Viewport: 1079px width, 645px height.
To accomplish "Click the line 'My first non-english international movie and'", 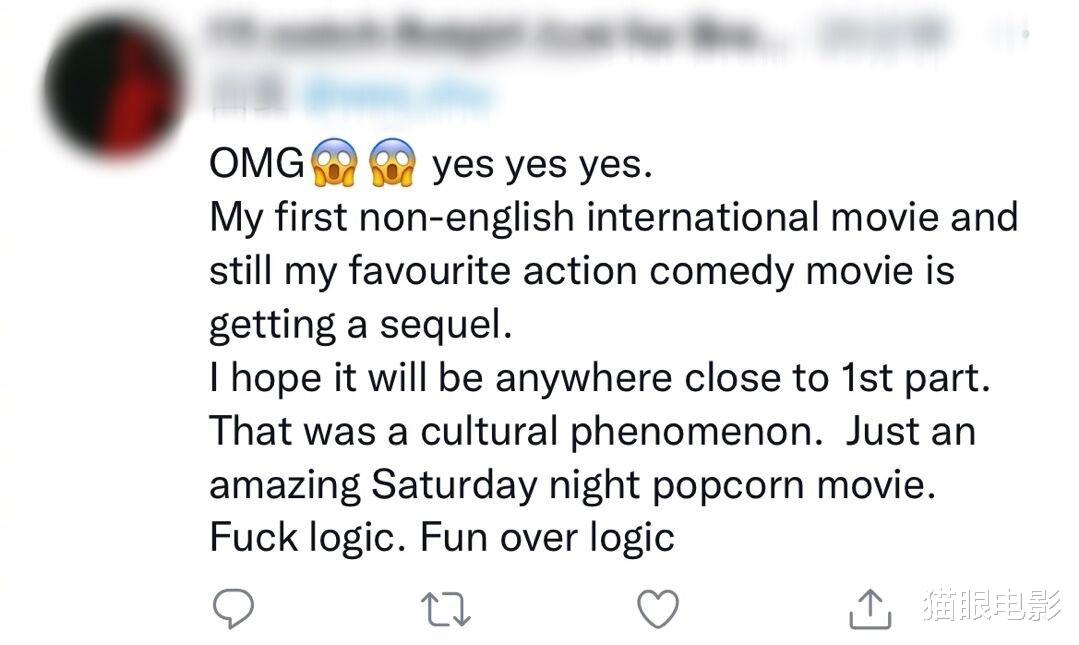I will click(x=614, y=216).
